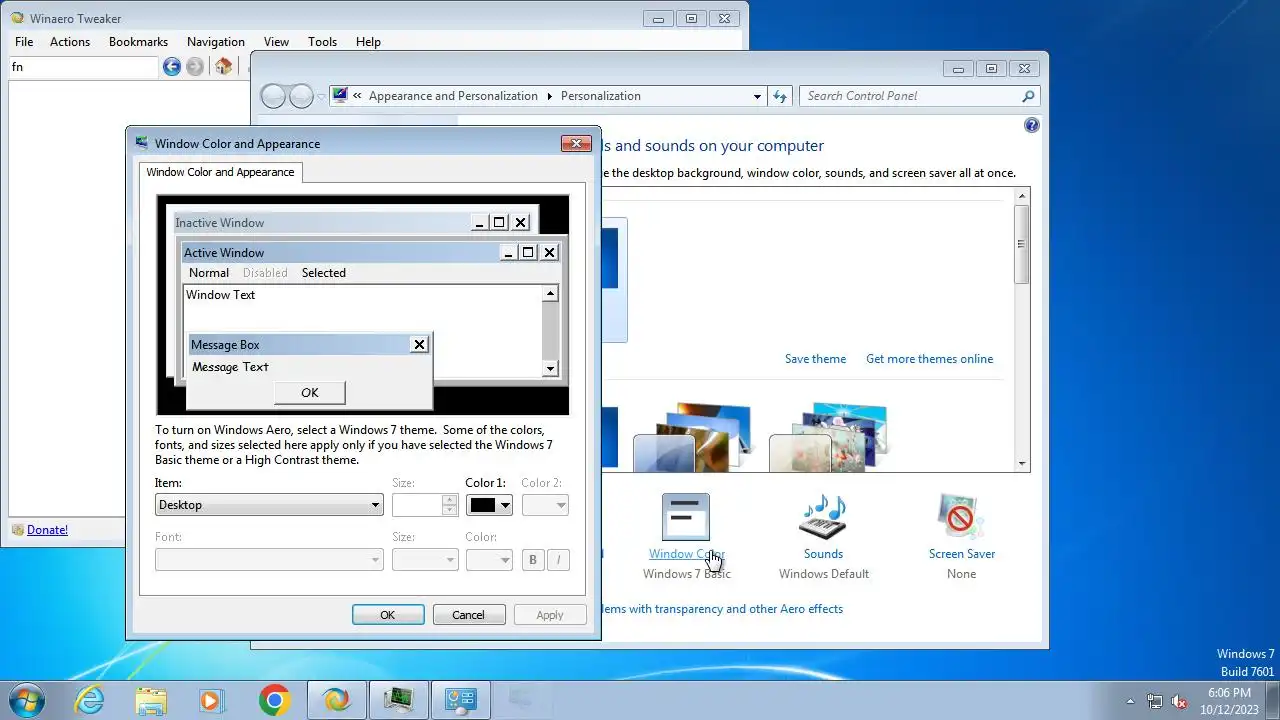Viewport: 1280px width, 720px height.
Task: Toggle the Bold font button
Action: pyautogui.click(x=533, y=560)
